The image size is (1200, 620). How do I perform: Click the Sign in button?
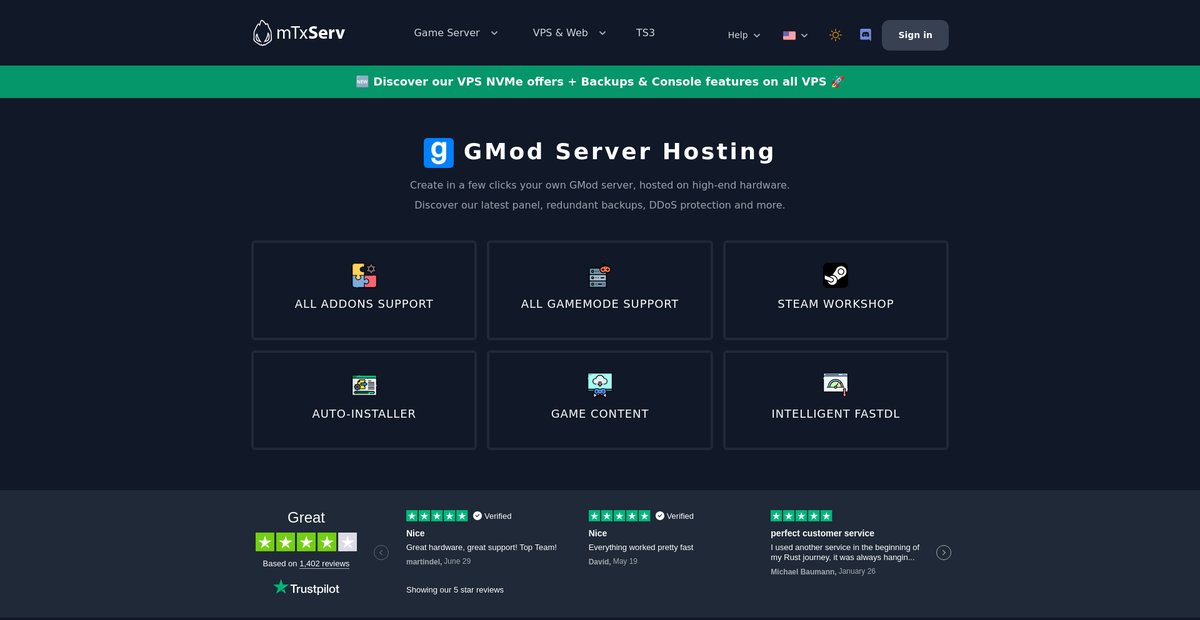915,35
